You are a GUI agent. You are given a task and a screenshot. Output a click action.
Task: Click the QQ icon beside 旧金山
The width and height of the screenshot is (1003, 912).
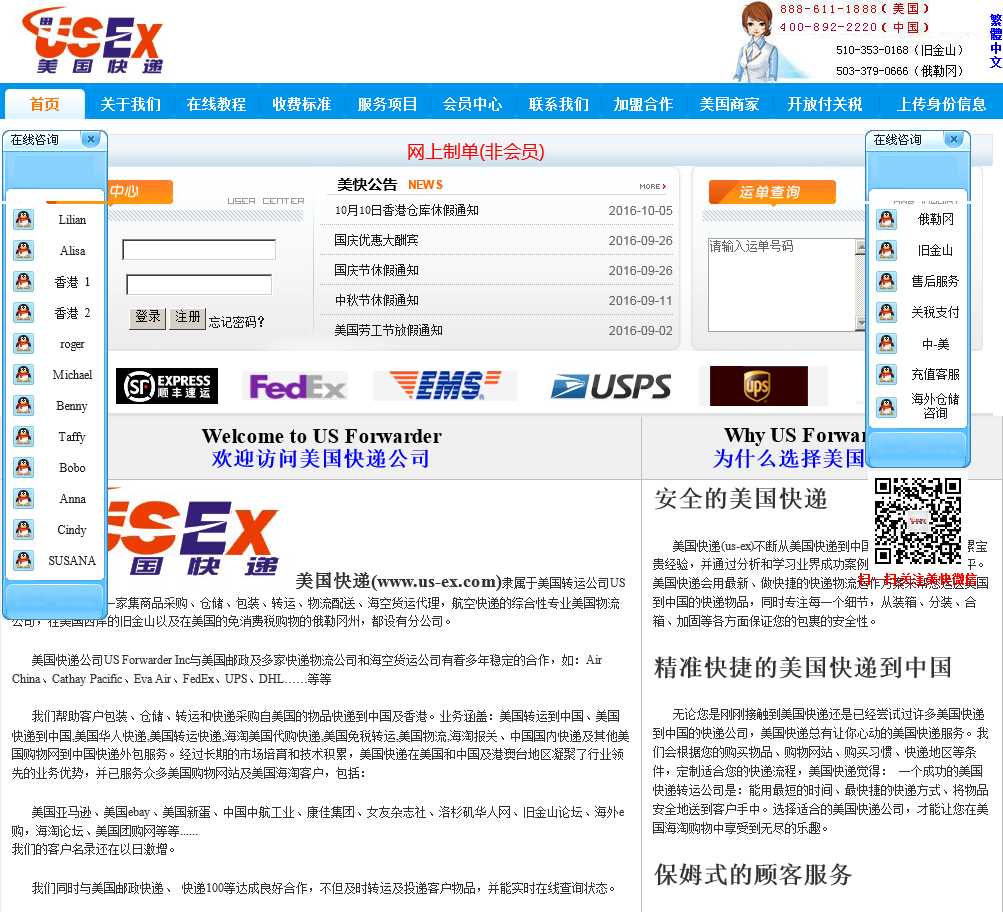[887, 250]
